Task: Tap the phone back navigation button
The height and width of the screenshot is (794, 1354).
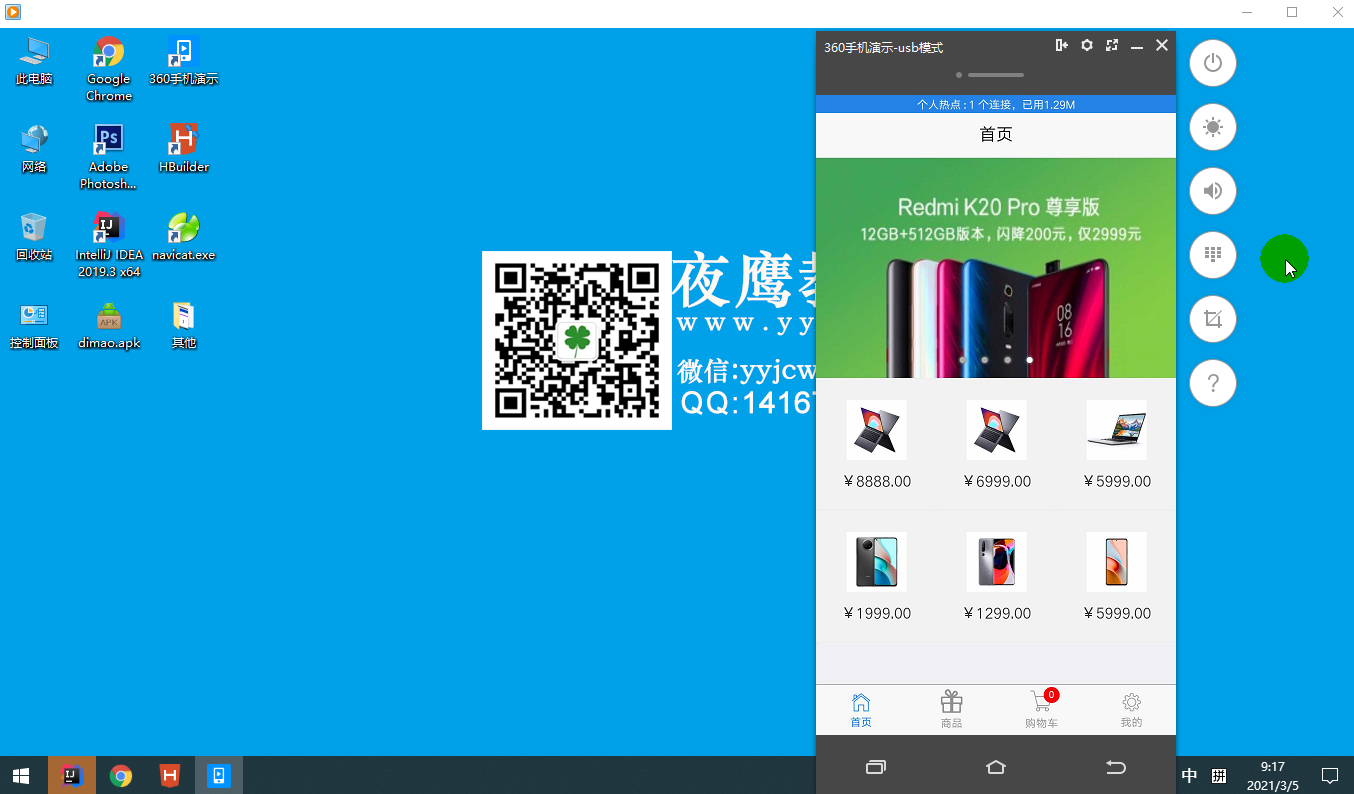Action: (x=1116, y=767)
